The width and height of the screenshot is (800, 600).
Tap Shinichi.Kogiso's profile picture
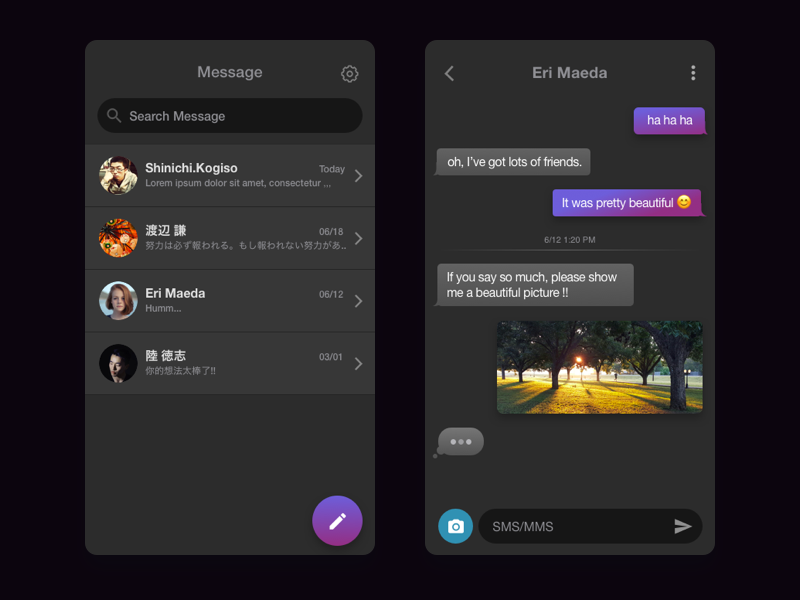tap(118, 175)
